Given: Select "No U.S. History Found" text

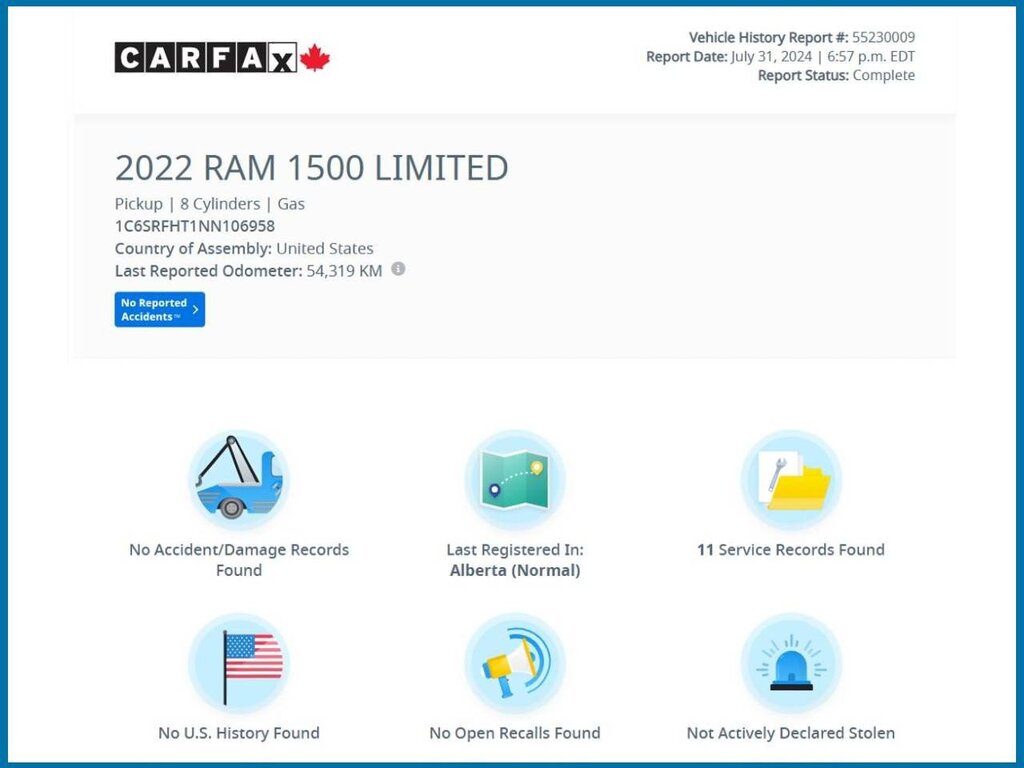Looking at the screenshot, I should (239, 733).
